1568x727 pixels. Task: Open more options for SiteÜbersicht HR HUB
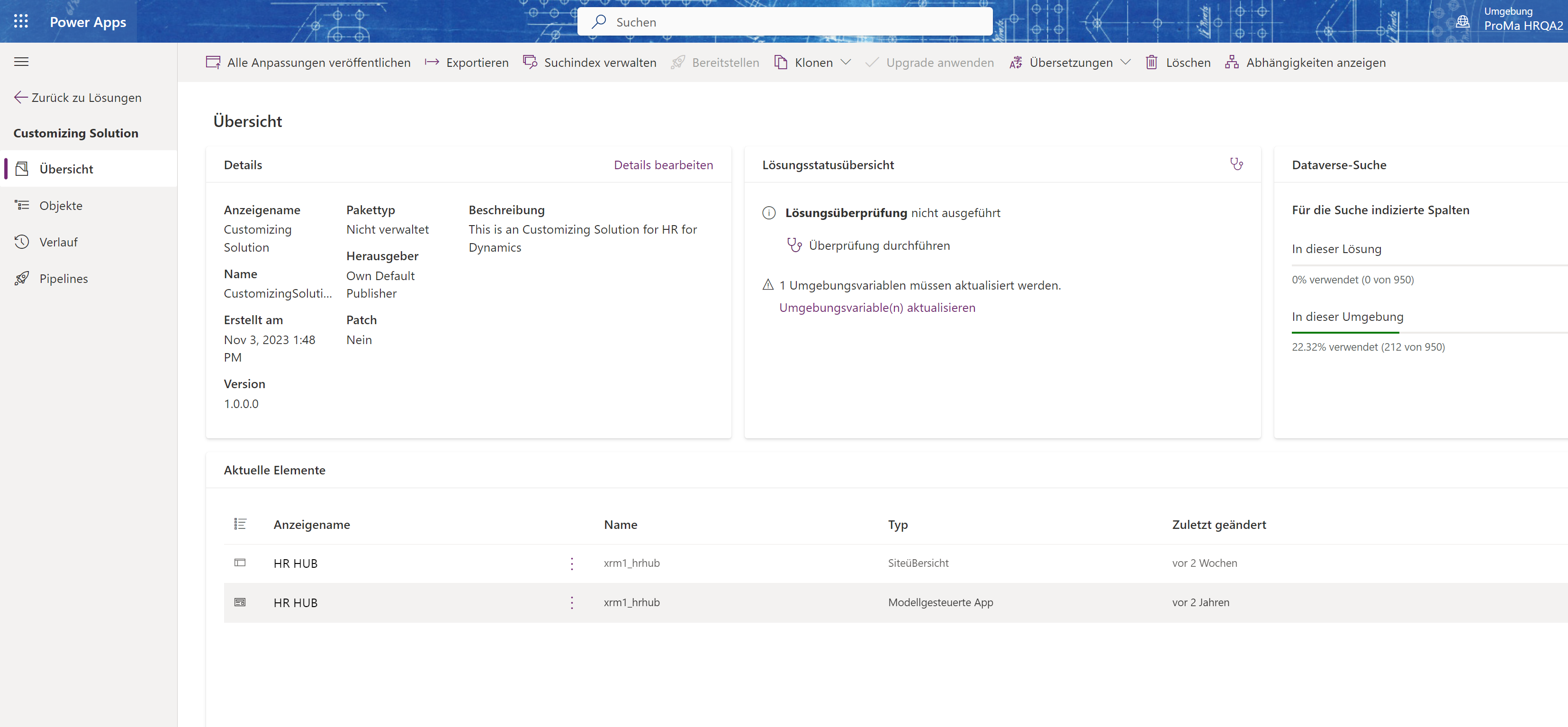coord(572,563)
